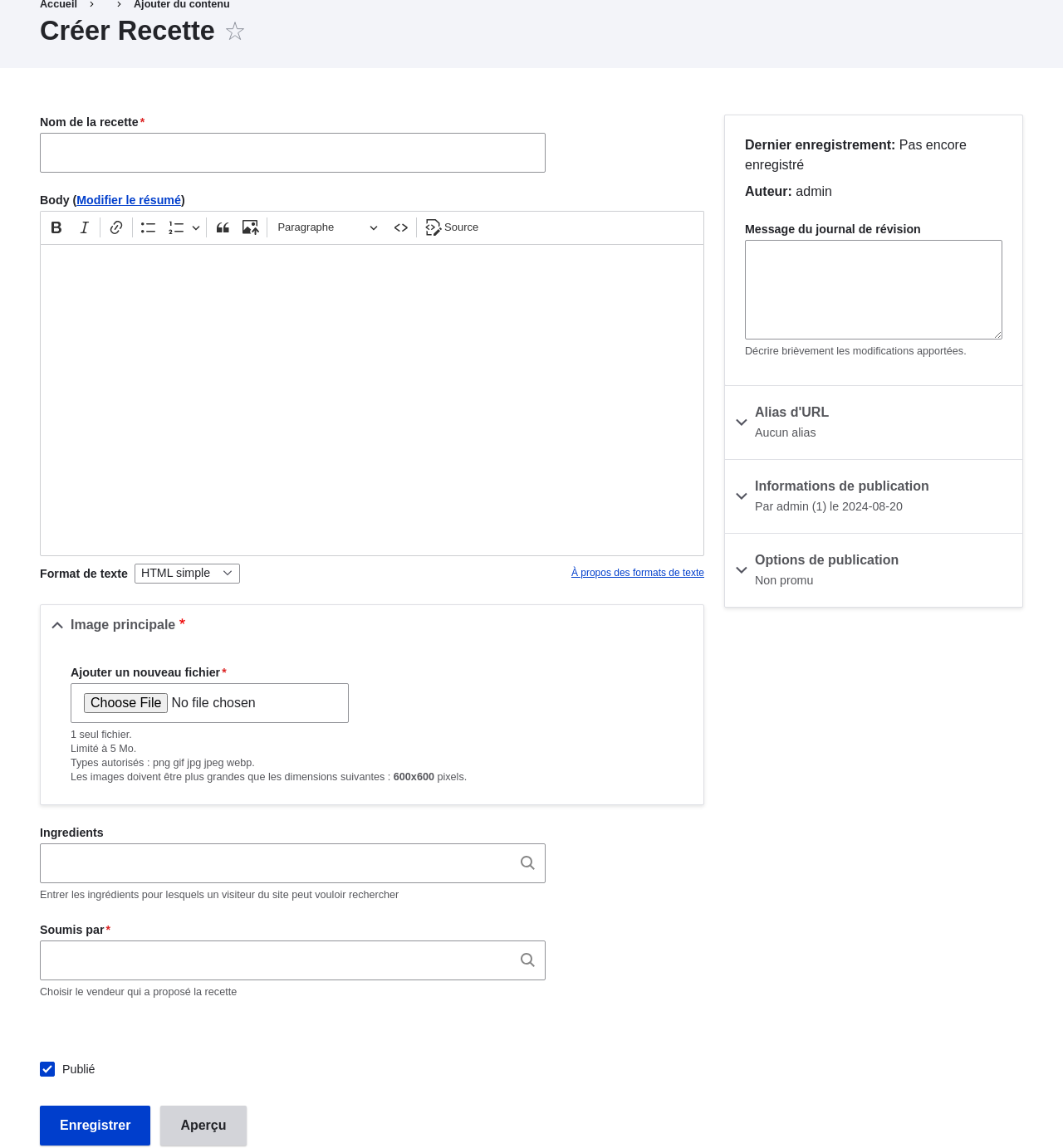The height and width of the screenshot is (1148, 1063).
Task: Expand Options de publication section
Action: 874,570
